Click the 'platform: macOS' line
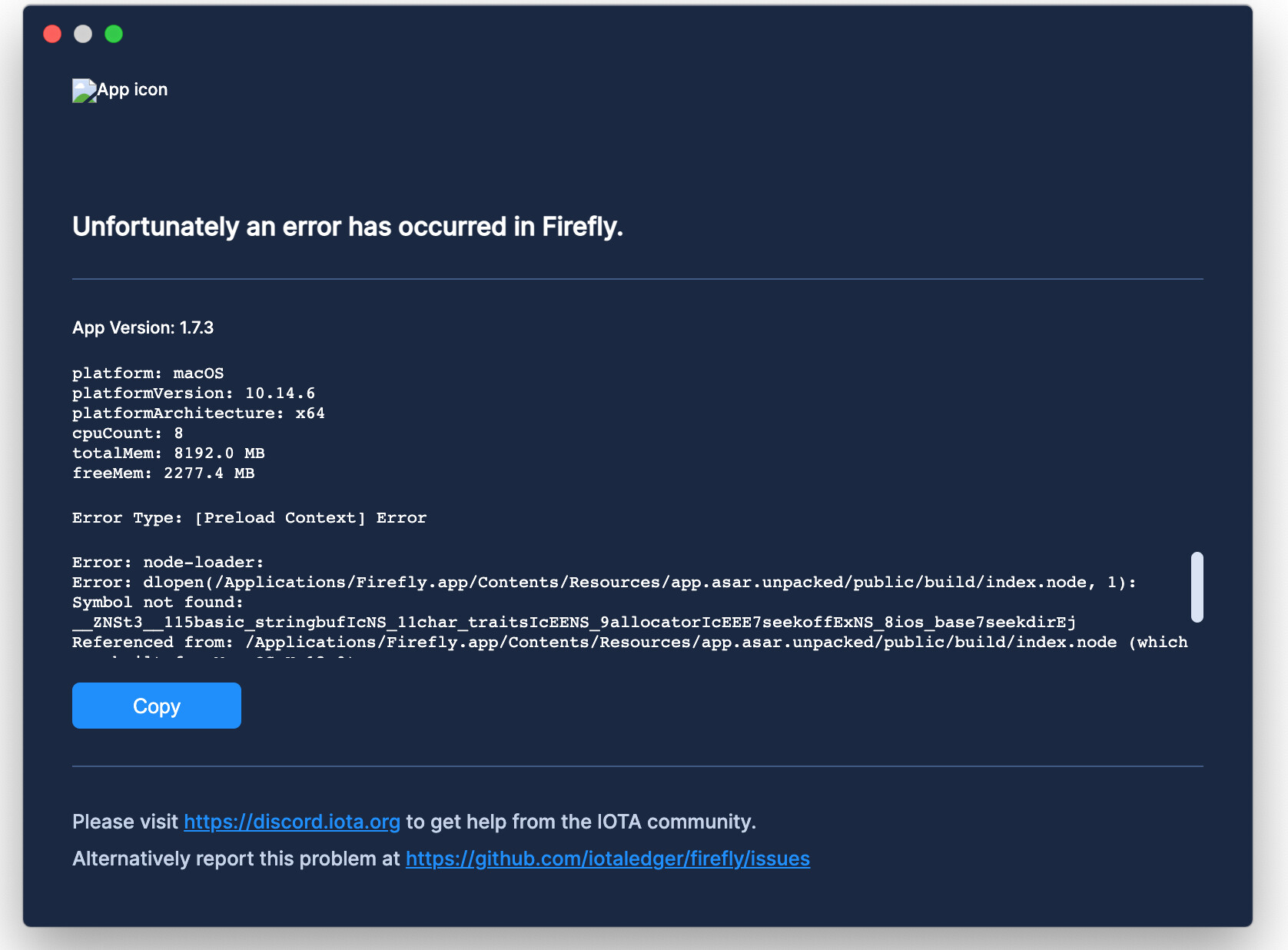The height and width of the screenshot is (950, 1288). [x=148, y=374]
